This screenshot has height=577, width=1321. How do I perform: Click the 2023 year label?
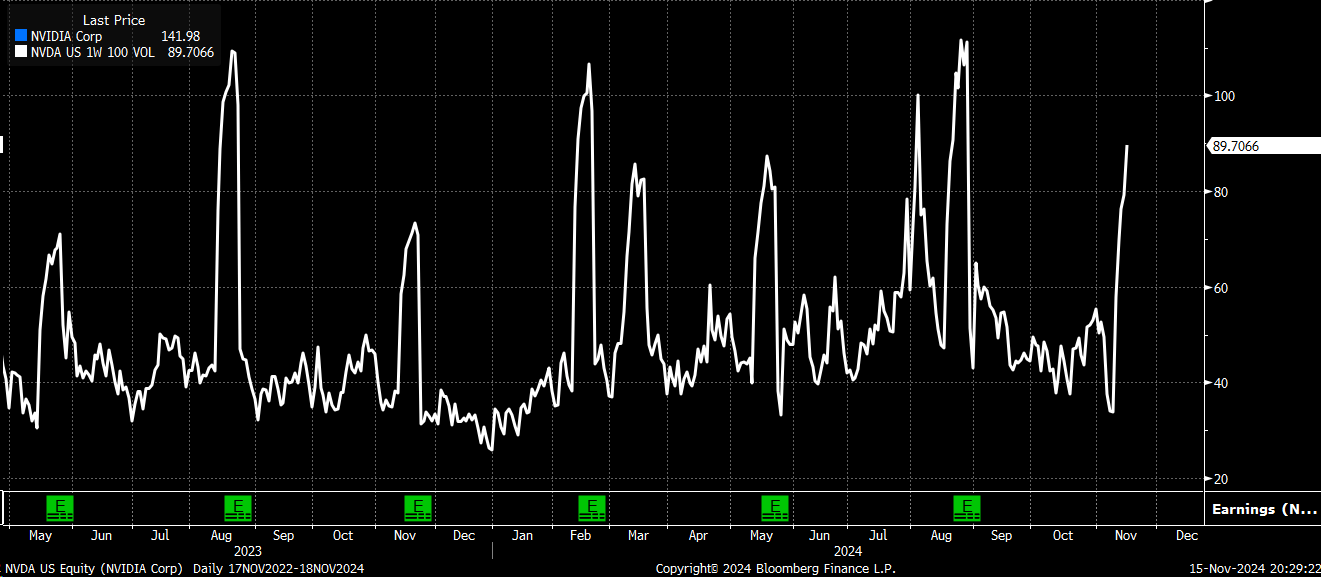(247, 551)
